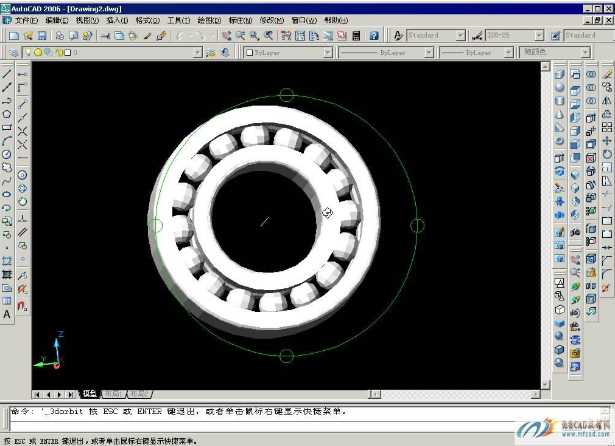This screenshot has width=615, height=446.
Task: Click right orbit handle on green arcball
Action: [x=417, y=225]
